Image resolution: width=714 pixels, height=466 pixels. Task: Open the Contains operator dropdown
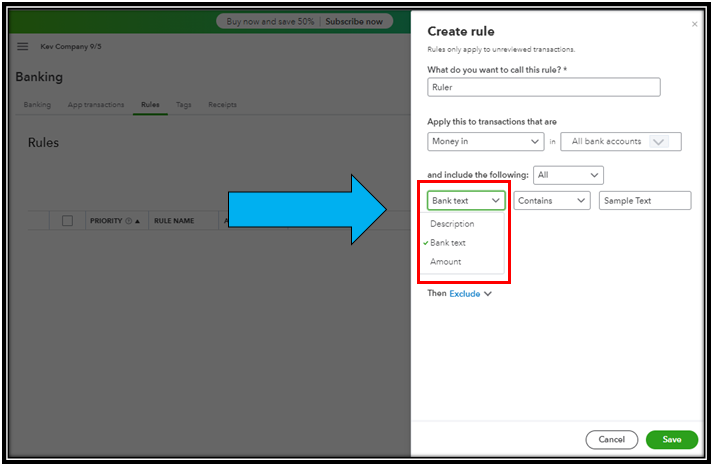pos(552,201)
